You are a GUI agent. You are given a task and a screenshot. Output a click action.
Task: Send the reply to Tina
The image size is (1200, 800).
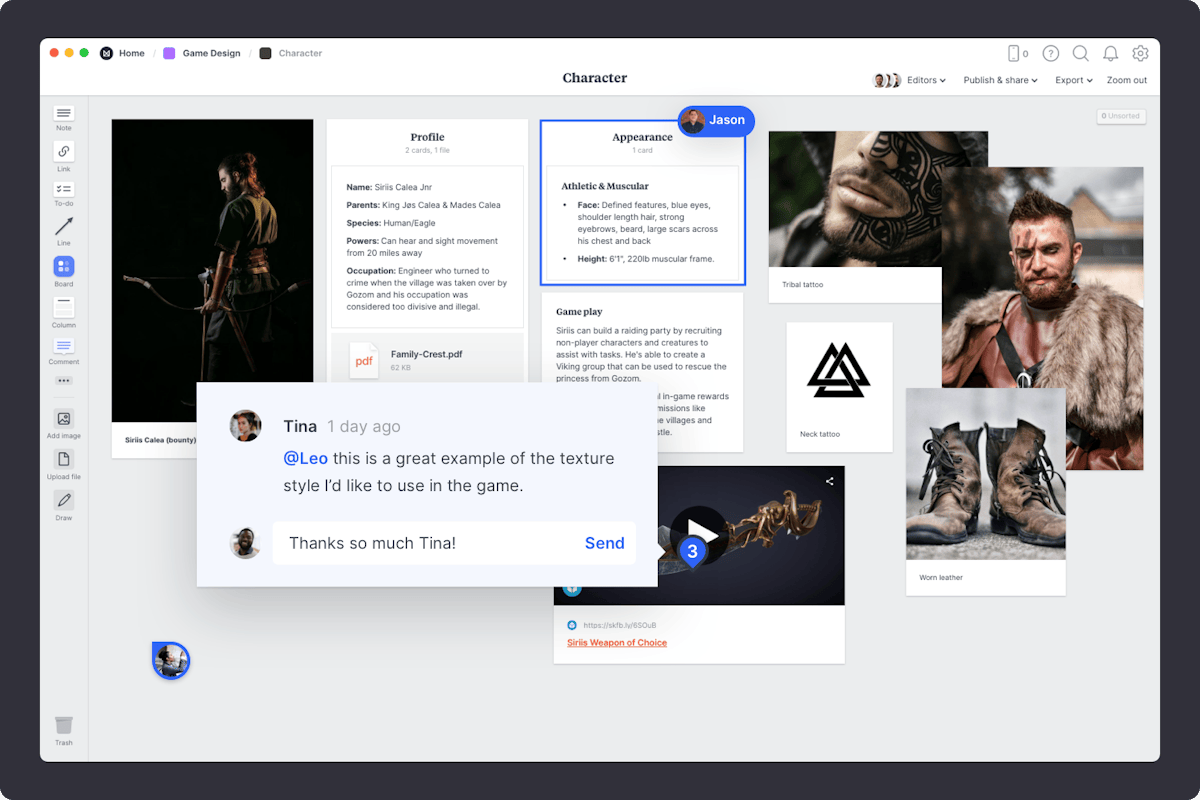point(604,543)
